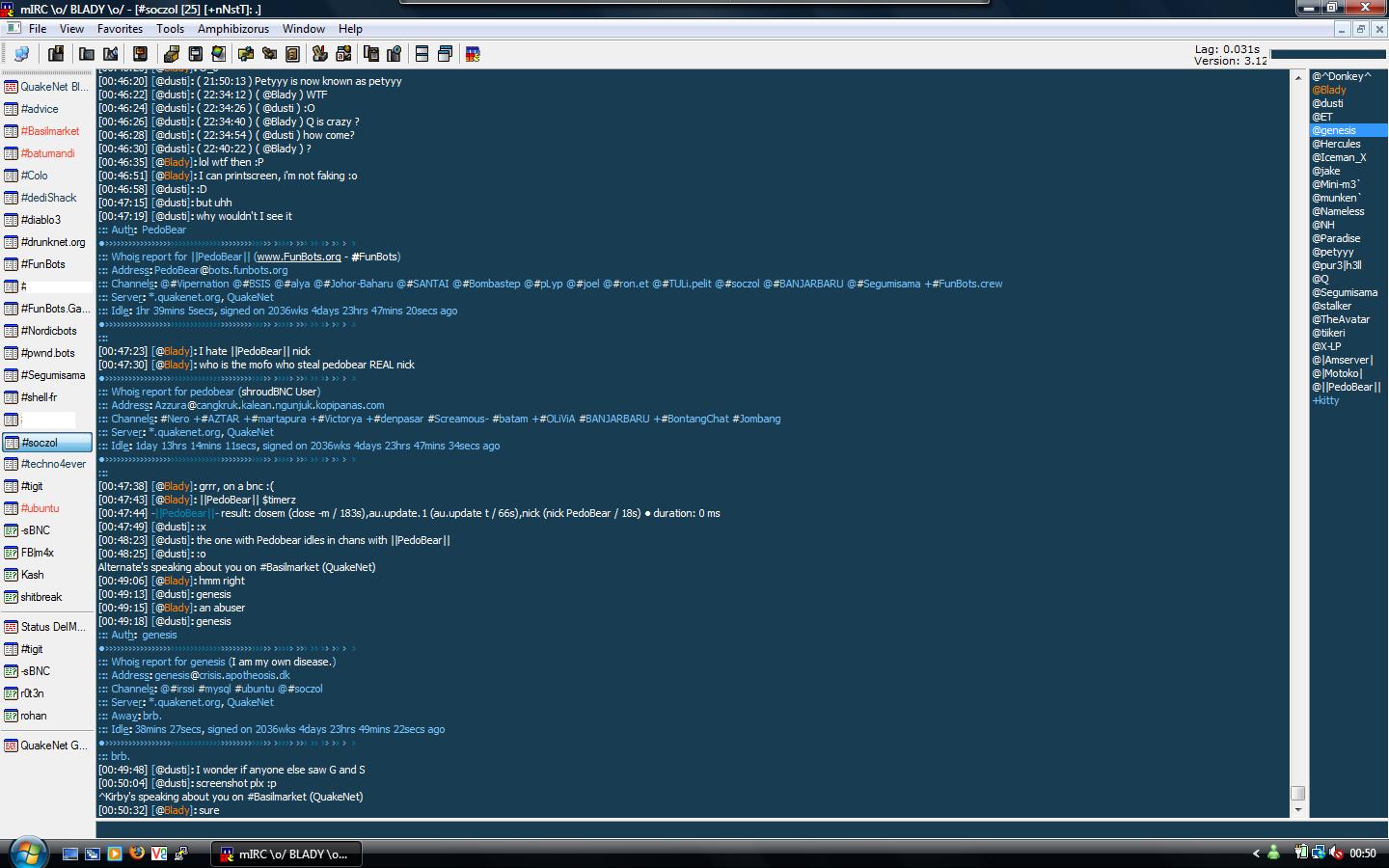This screenshot has height=868, width=1389.
Task: Open the Windows Start menu orb
Action: tap(26, 852)
